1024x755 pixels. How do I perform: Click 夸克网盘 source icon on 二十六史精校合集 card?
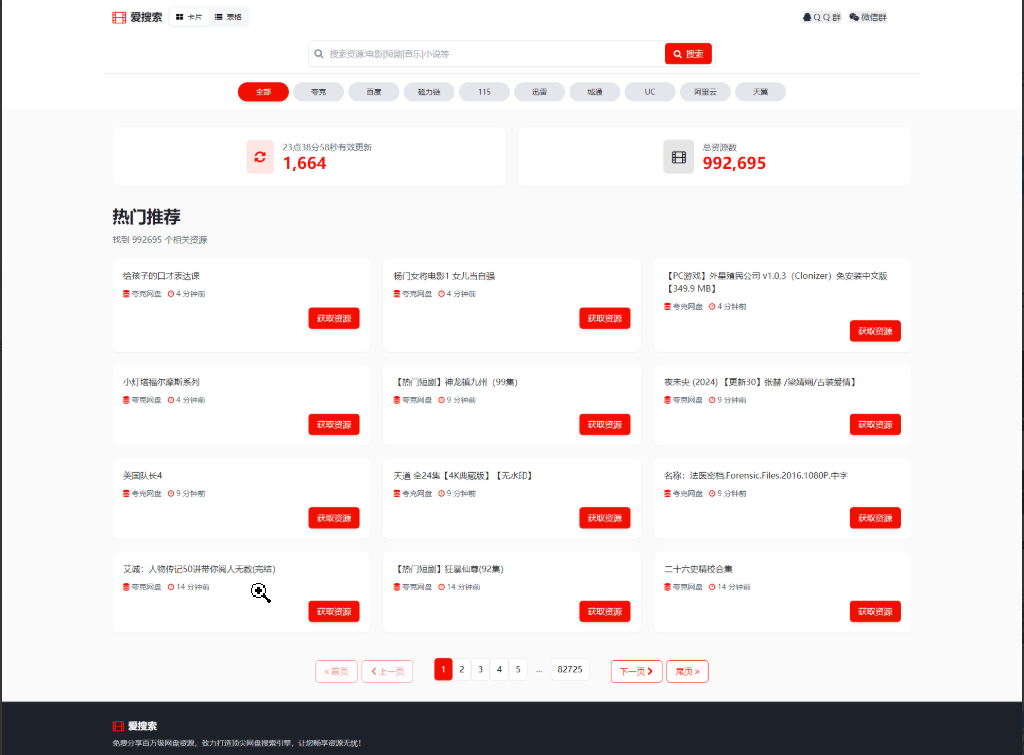(667, 587)
